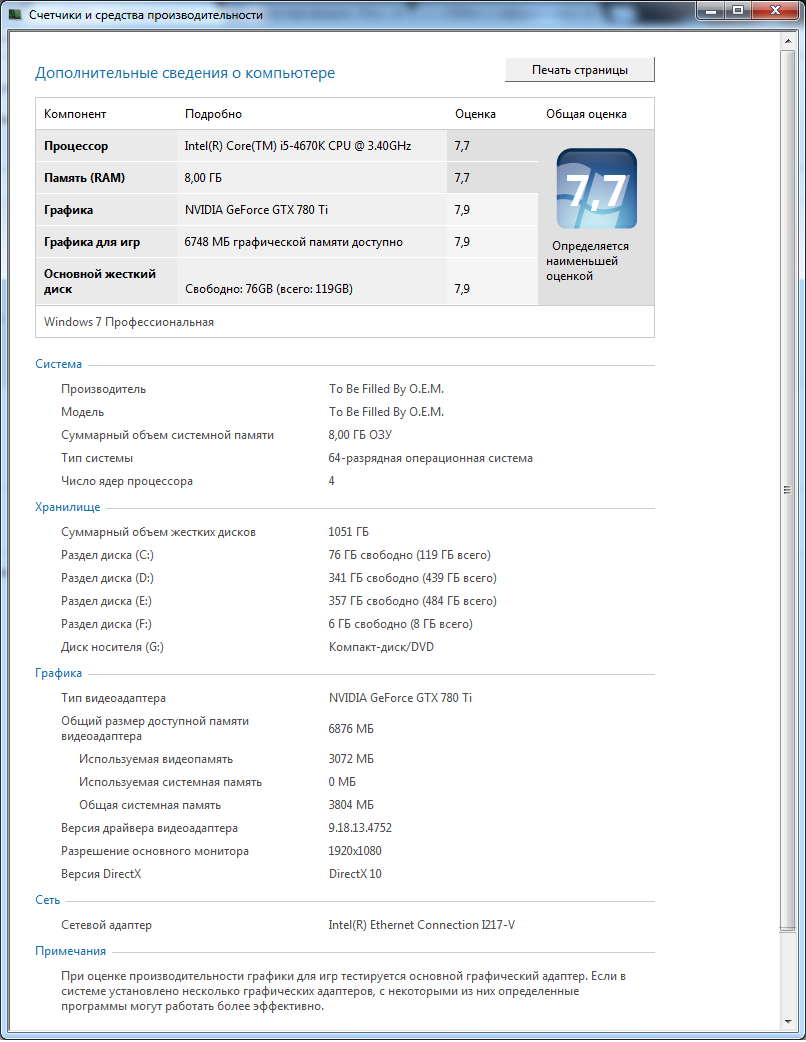This screenshot has width=806, height=1042.
Task: Click the Производитель label
Action: 104,389
